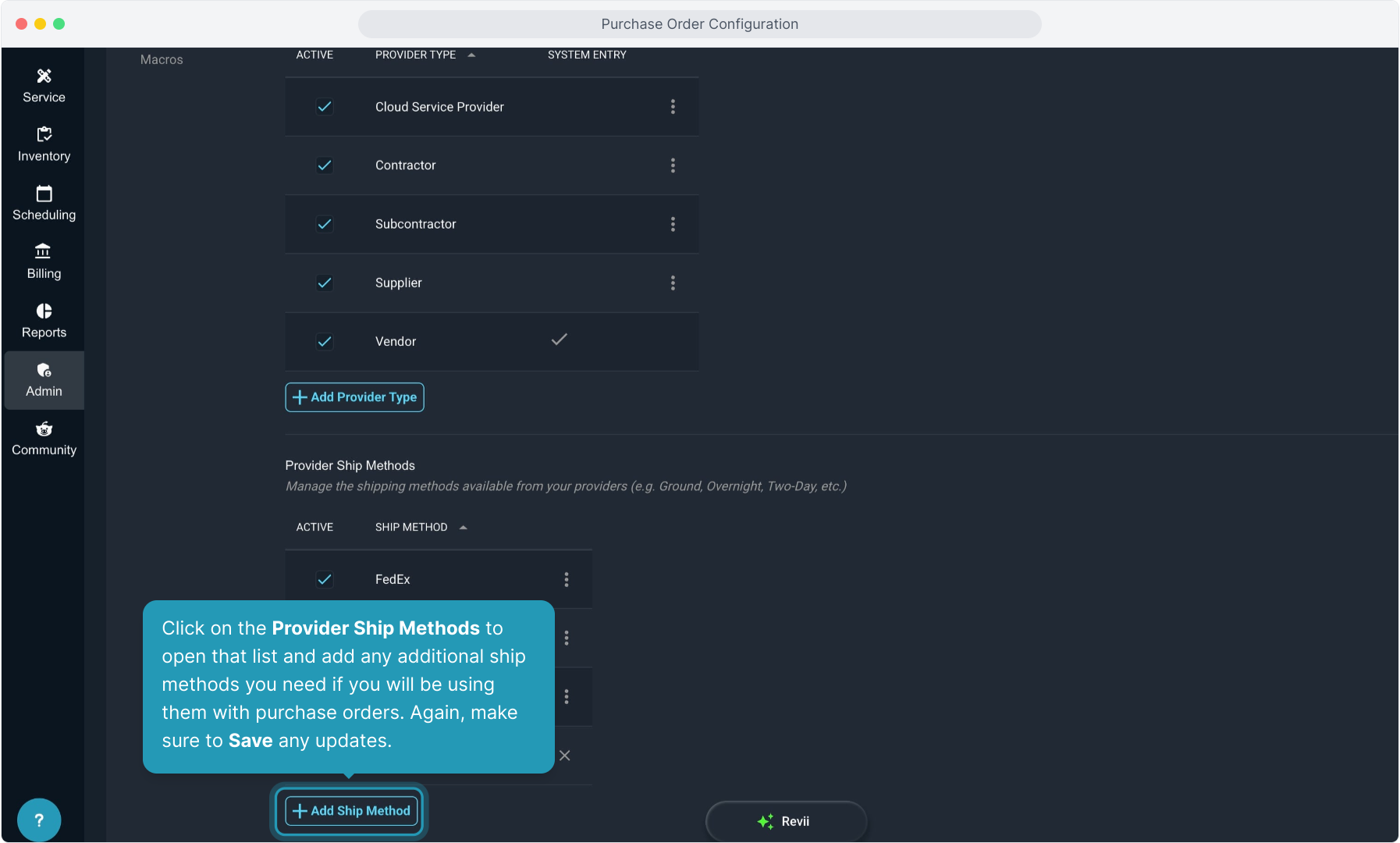
Task: Uncheck Active for Cloud Service Provider
Action: (325, 107)
